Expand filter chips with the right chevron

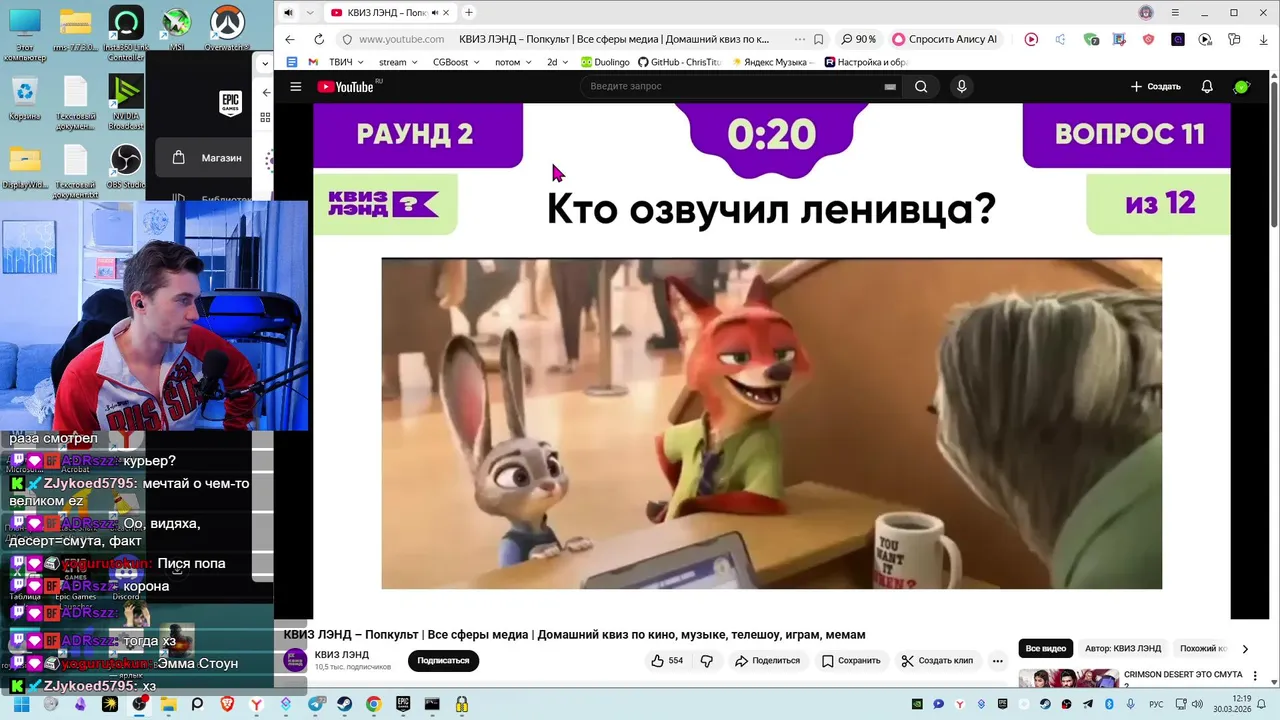1245,649
